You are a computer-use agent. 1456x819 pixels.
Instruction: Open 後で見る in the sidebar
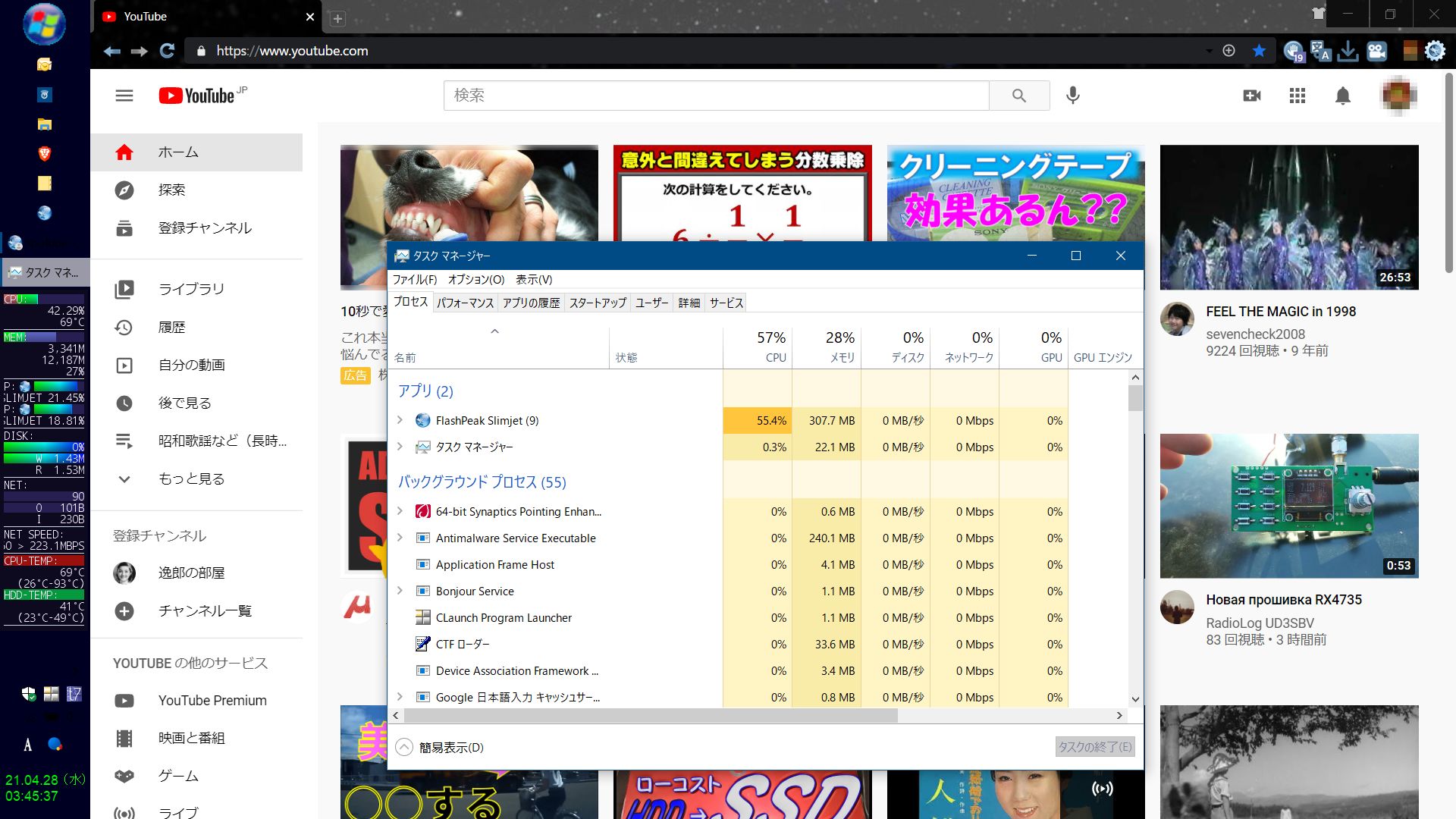click(x=196, y=403)
